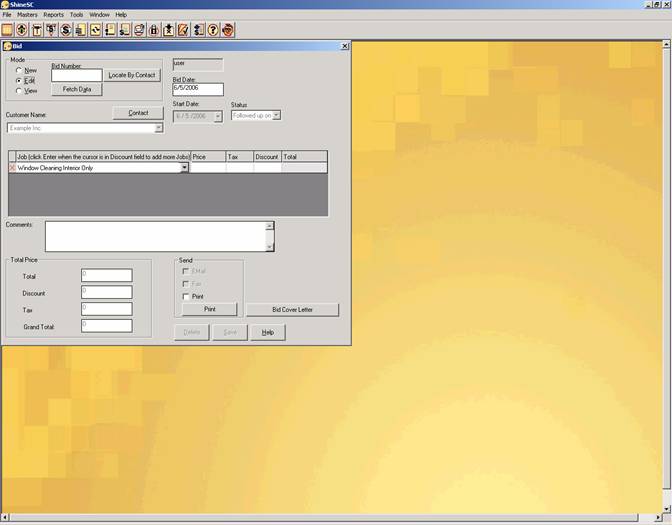Click the red cartoon face toolbar icon
This screenshot has width=672, height=525.
tap(228, 30)
